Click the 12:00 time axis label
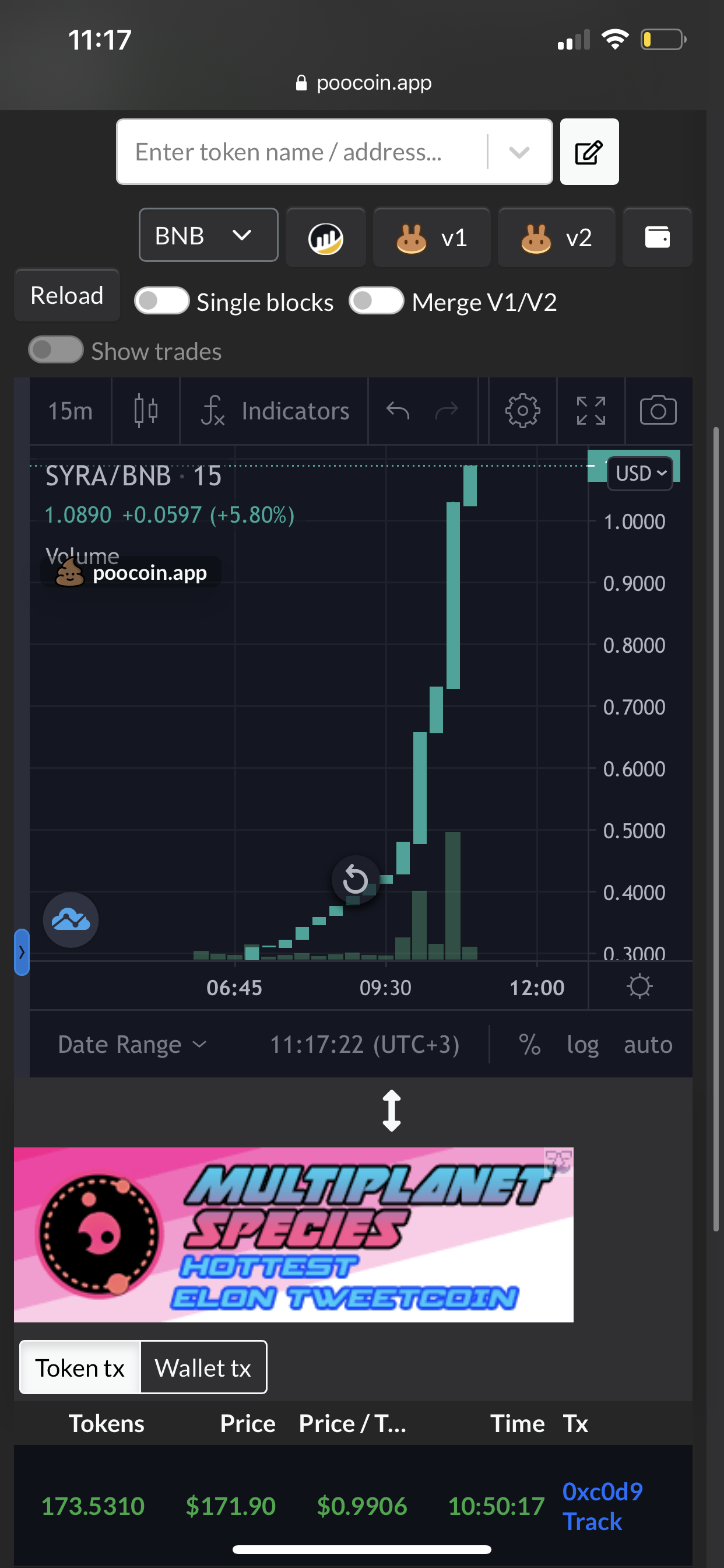The image size is (724, 1568). [x=537, y=988]
